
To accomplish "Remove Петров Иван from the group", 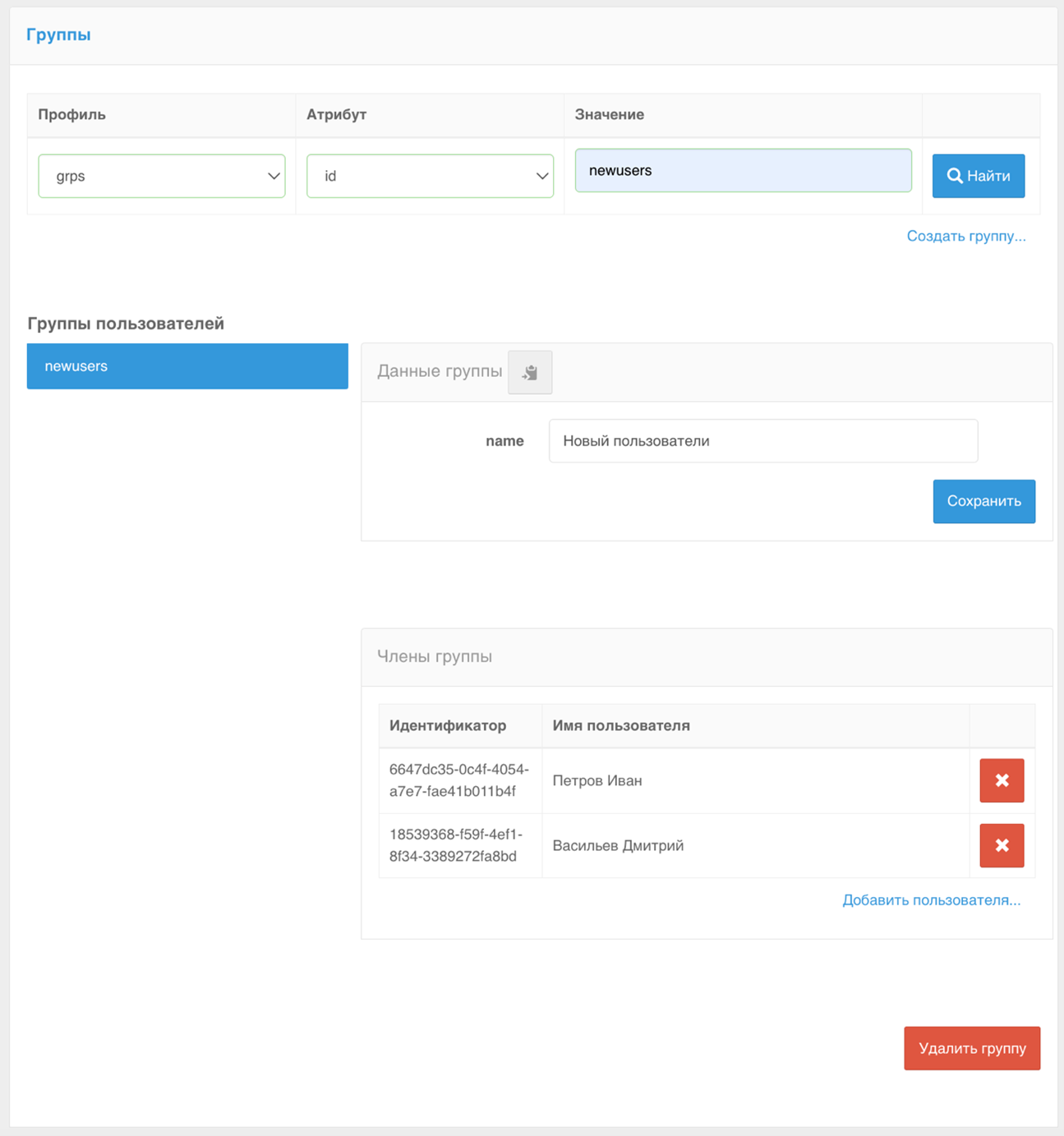I will (1001, 780).
